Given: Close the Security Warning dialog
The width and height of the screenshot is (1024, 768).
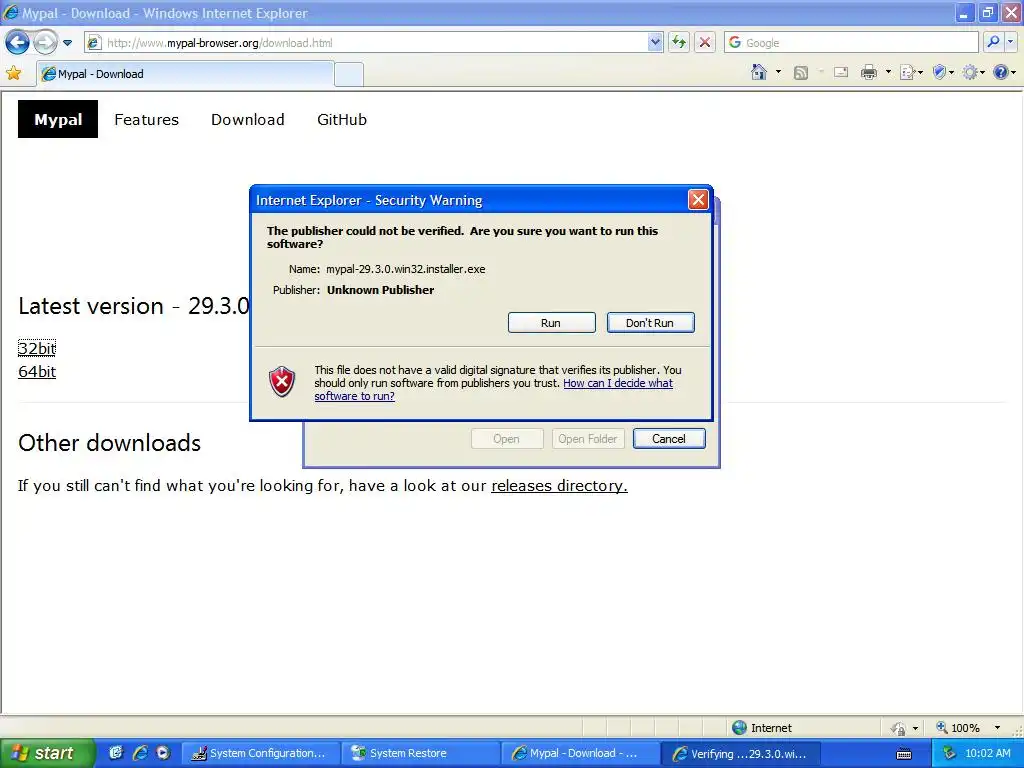Looking at the screenshot, I should (x=698, y=200).
